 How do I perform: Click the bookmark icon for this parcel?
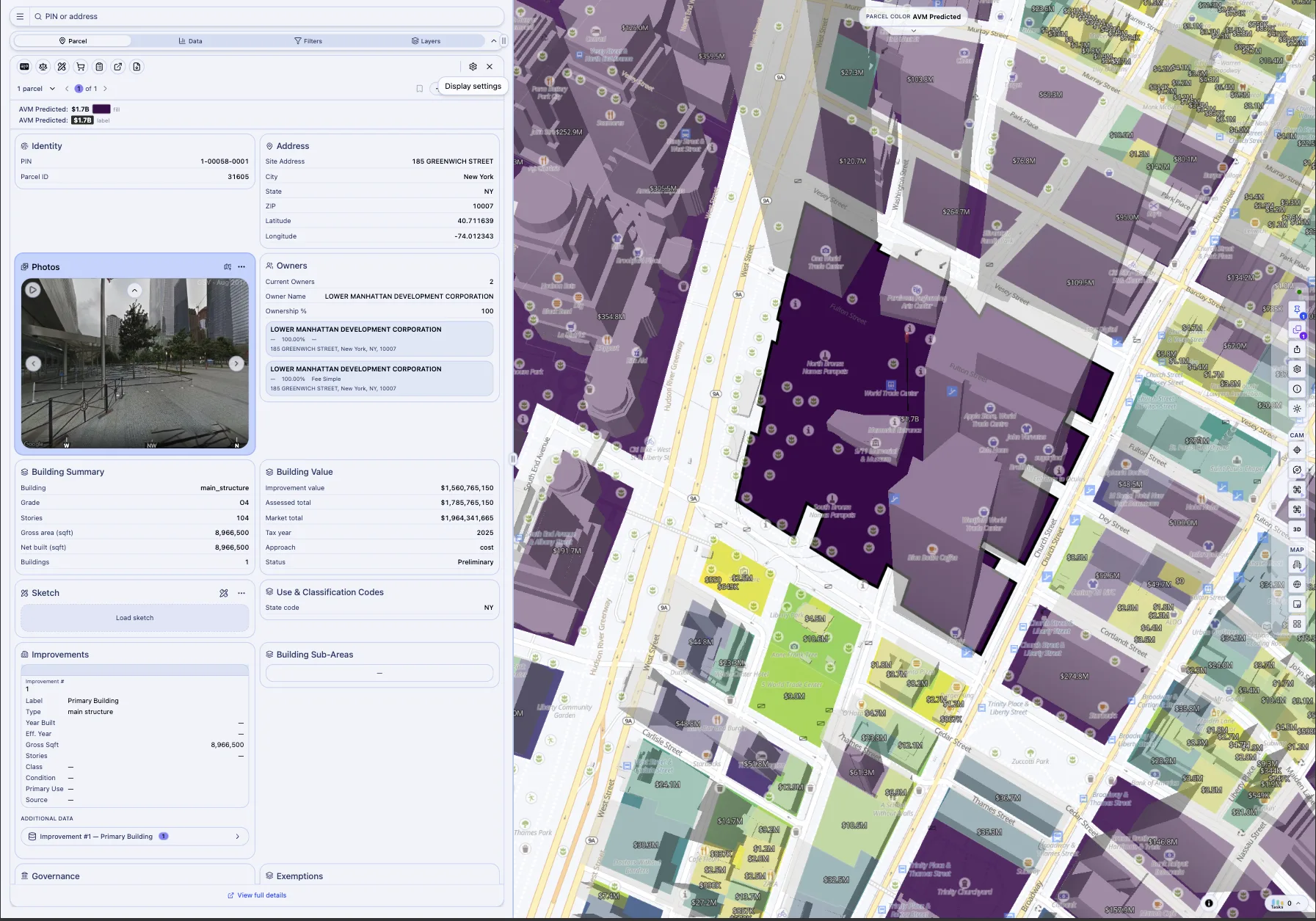[420, 89]
